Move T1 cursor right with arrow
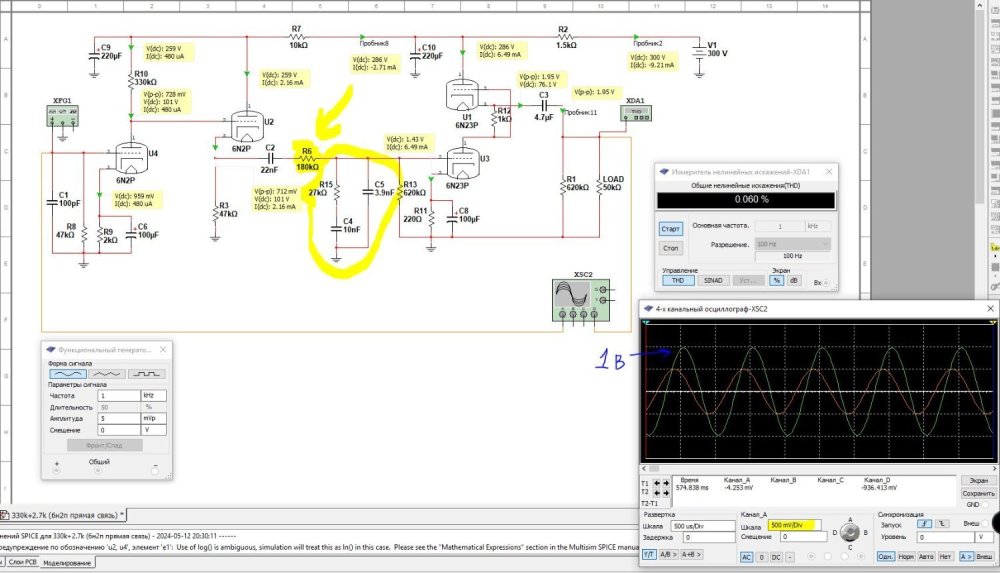 click(x=666, y=482)
